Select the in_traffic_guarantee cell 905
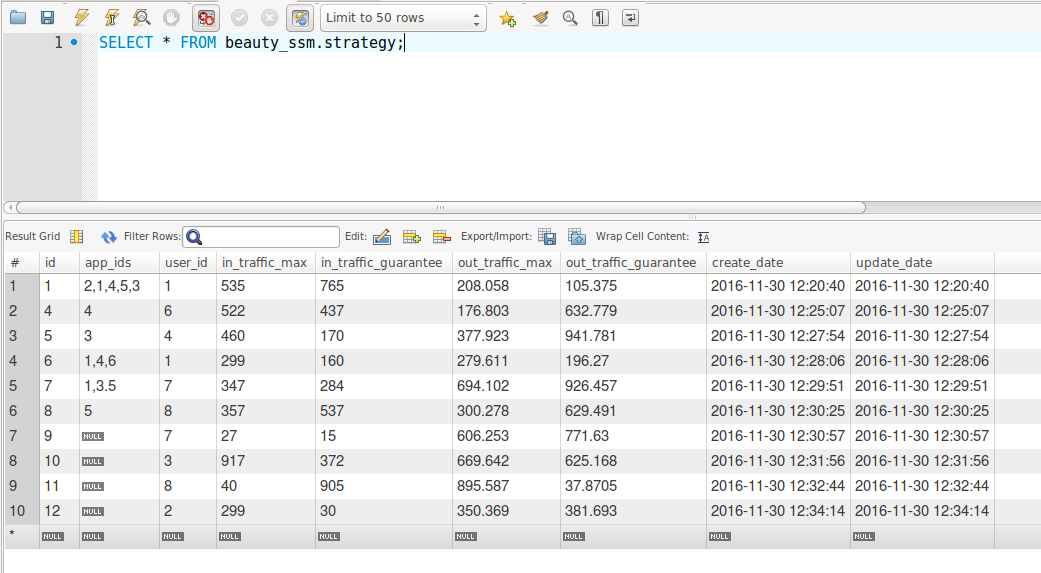1041x573 pixels. tap(384, 486)
